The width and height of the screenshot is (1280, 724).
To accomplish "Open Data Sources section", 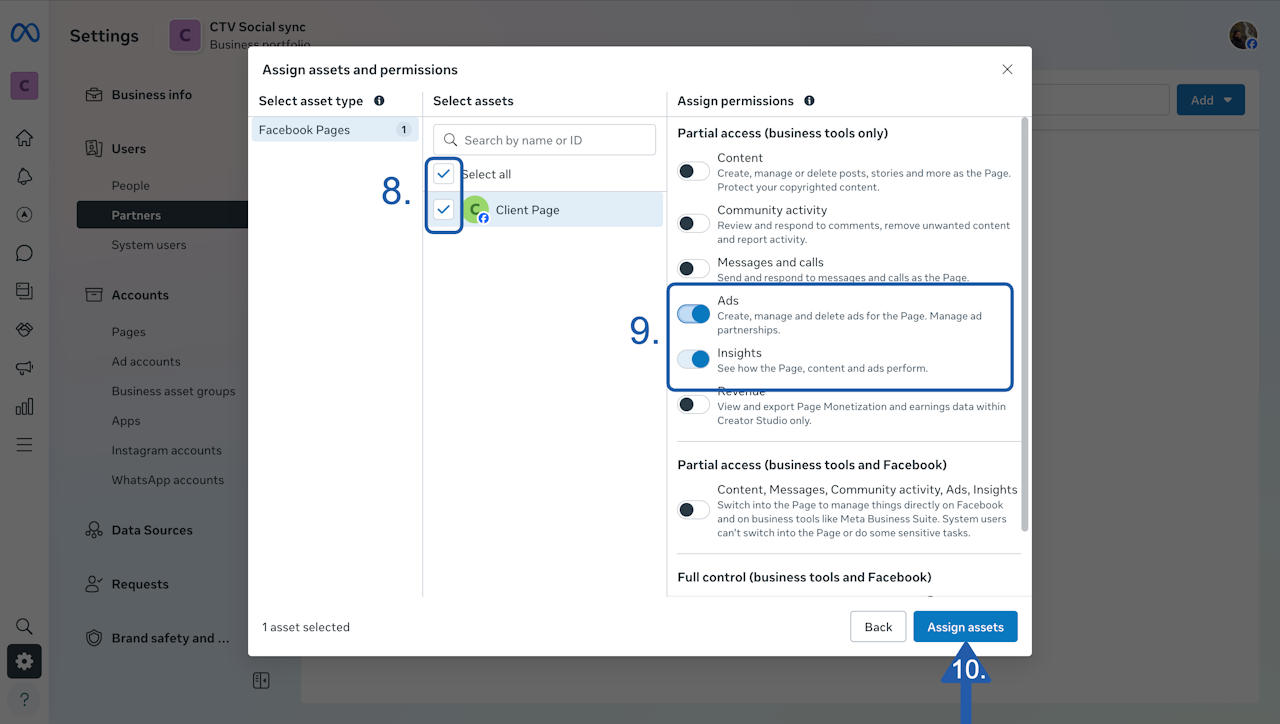I will (152, 530).
